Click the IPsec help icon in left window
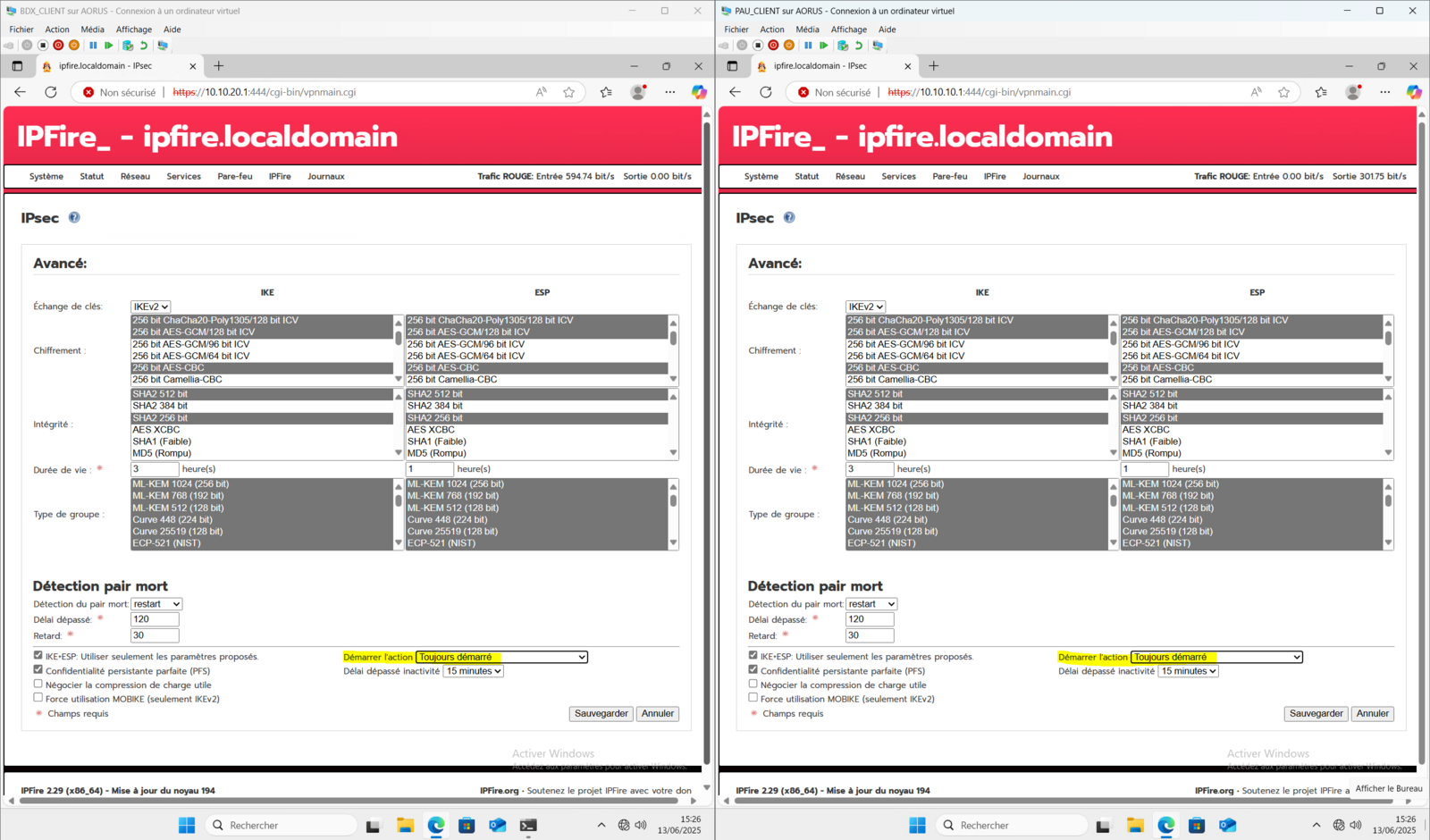The image size is (1430, 840). click(74, 217)
